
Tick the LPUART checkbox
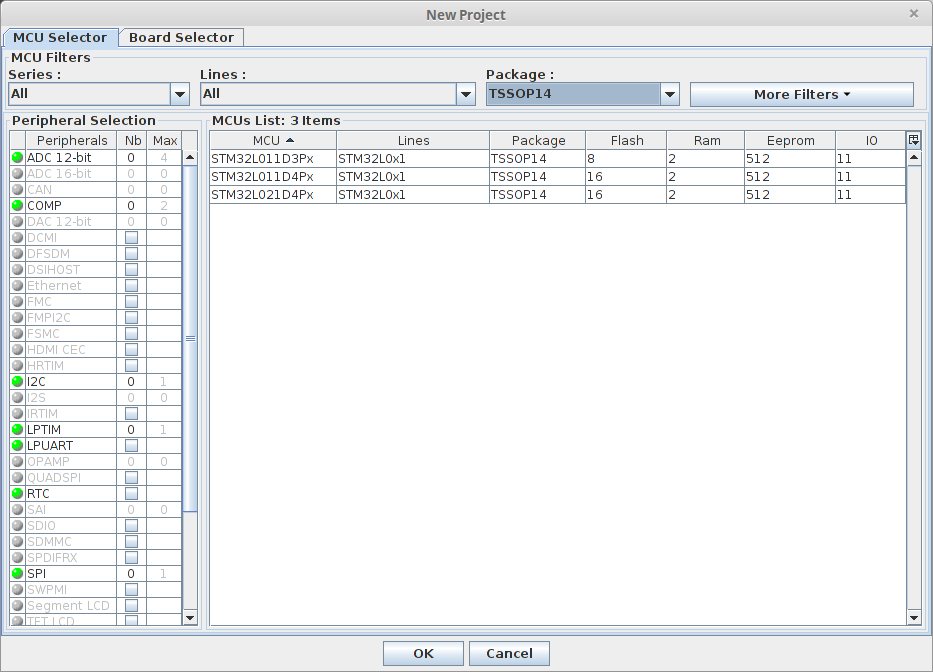(132, 446)
